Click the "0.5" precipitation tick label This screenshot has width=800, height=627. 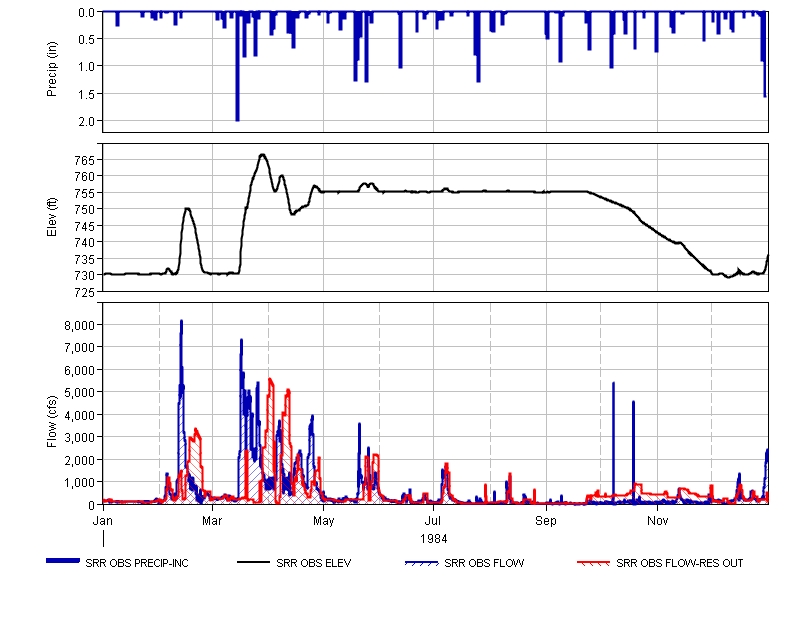pos(87,39)
